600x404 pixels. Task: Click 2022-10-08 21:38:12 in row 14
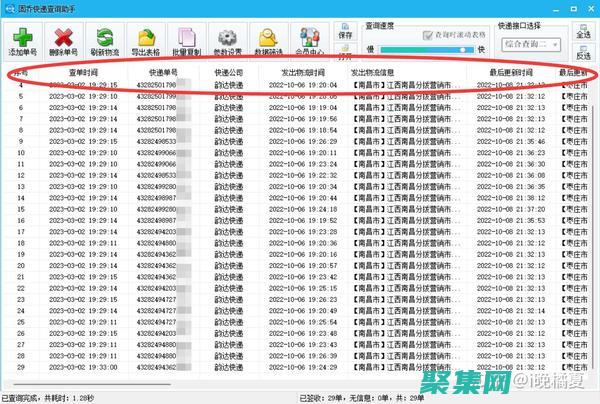[511, 198]
